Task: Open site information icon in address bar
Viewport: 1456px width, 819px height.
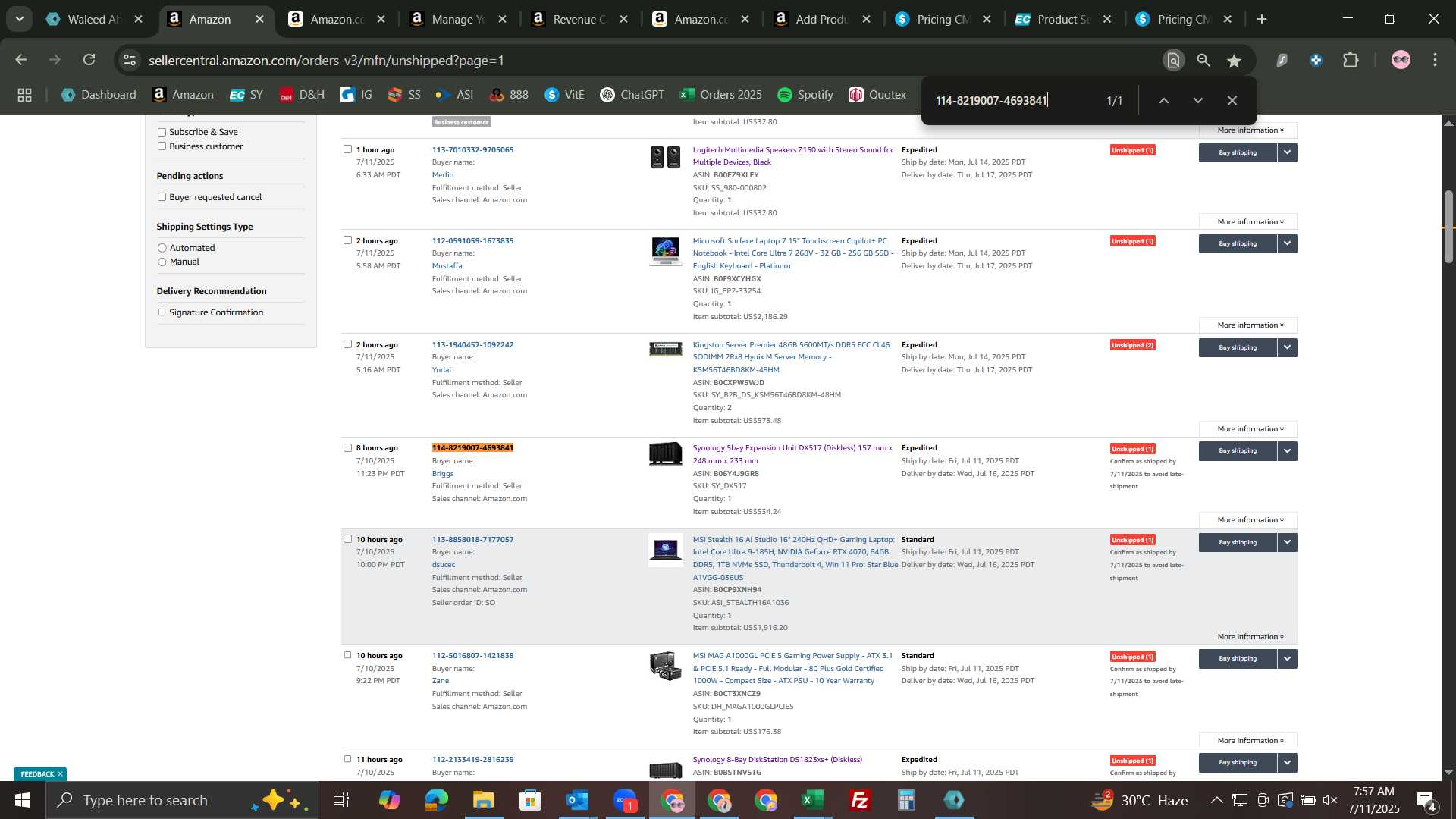Action: tap(130, 60)
